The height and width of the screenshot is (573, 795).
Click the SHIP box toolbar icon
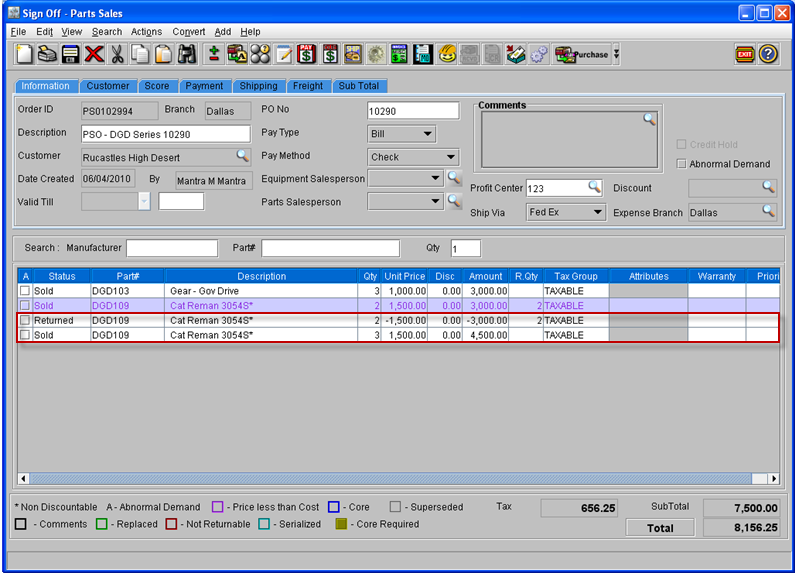point(353,54)
